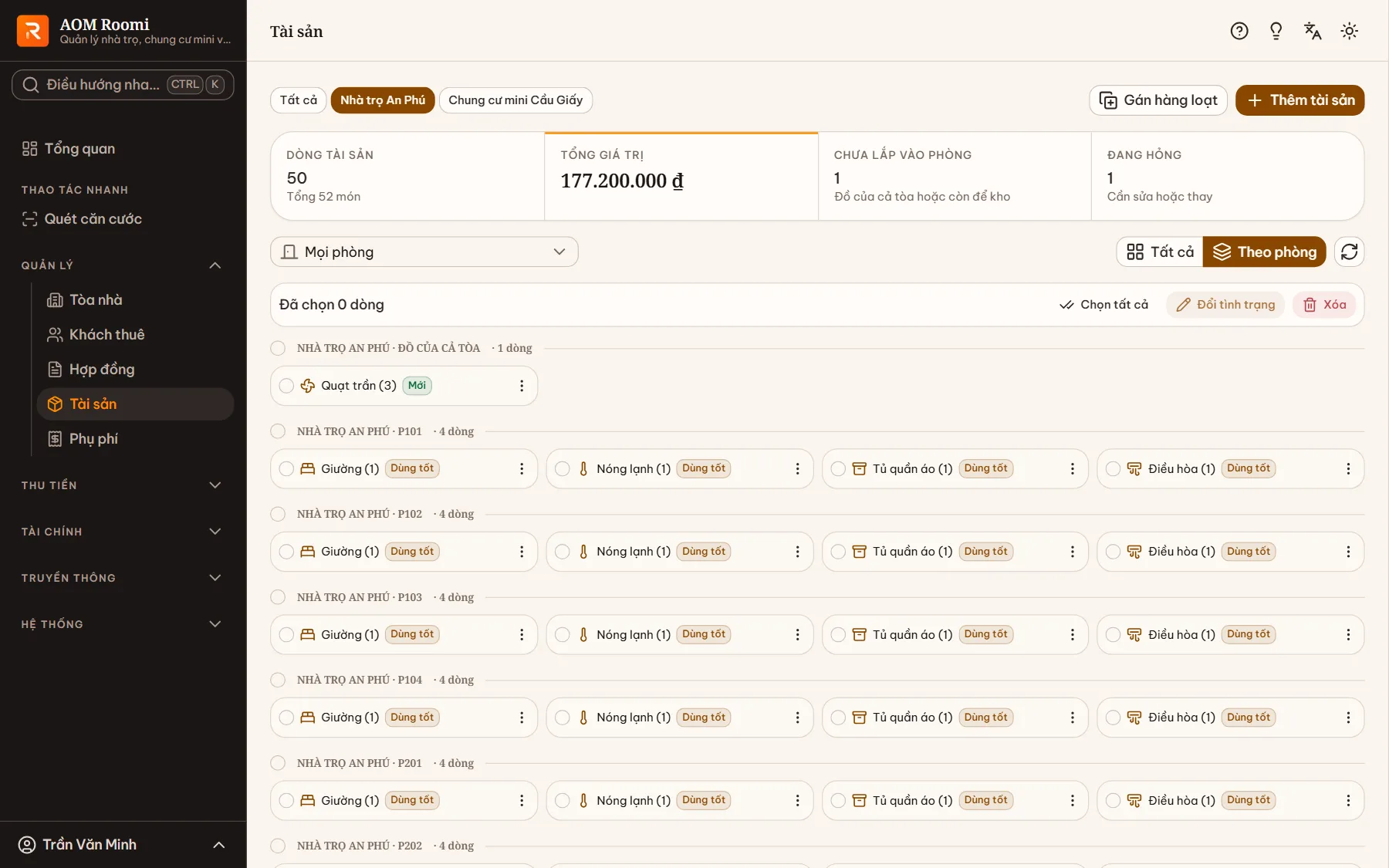Collapse the Quản lý sidebar section
The width and height of the screenshot is (1389, 868).
tap(122, 265)
